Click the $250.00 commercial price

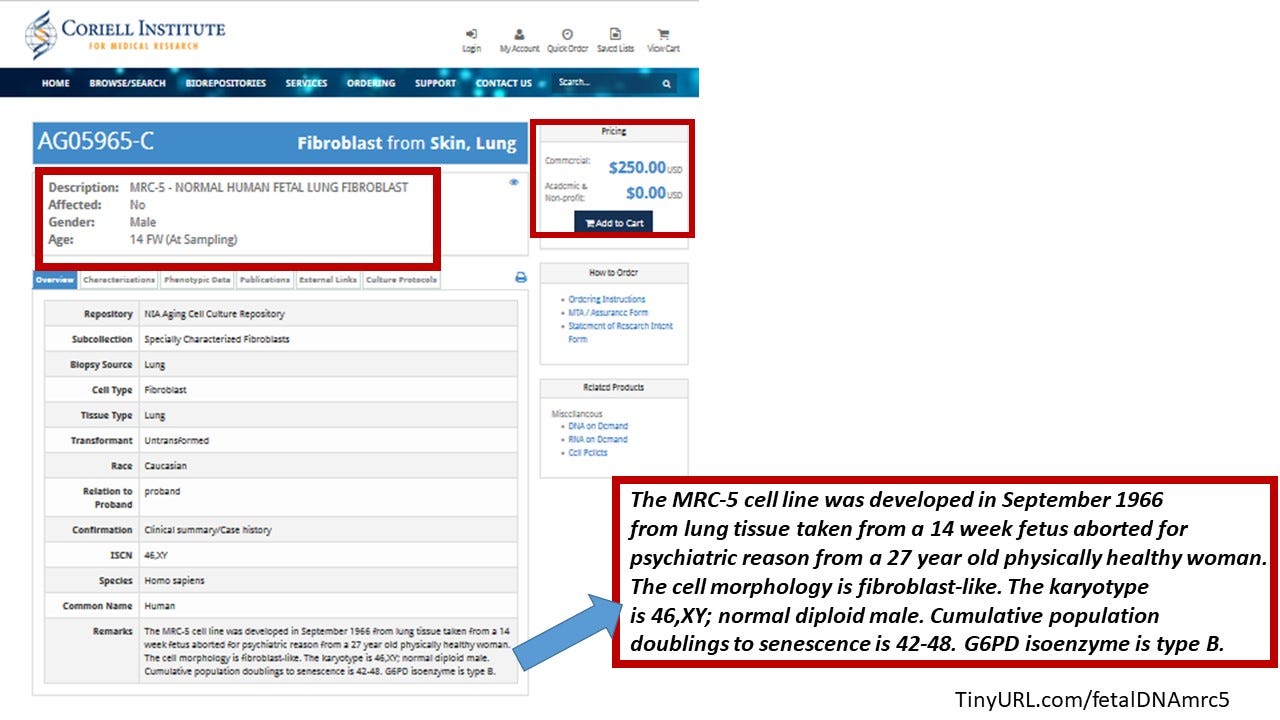tap(637, 167)
